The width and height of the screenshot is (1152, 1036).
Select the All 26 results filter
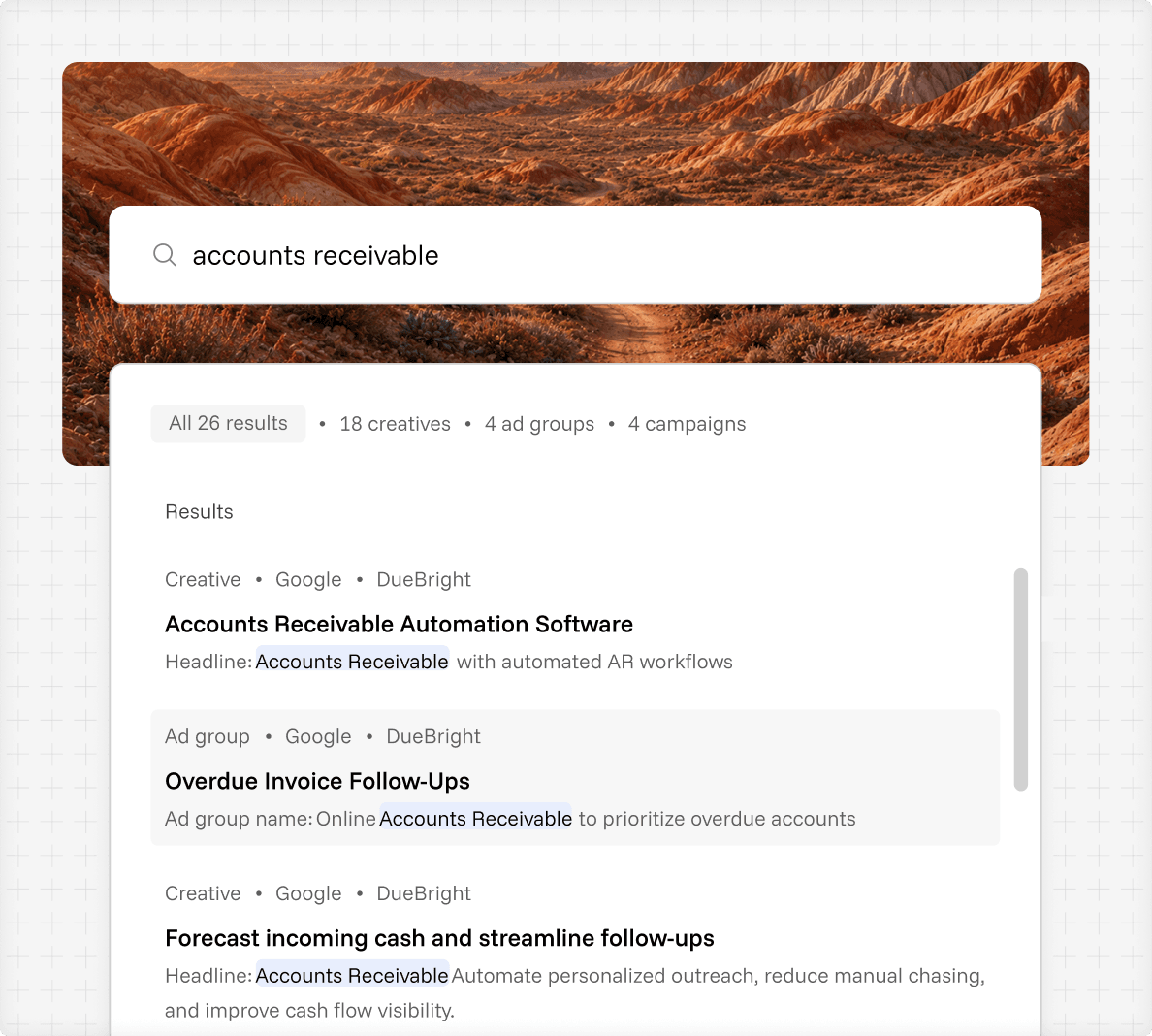tap(229, 423)
